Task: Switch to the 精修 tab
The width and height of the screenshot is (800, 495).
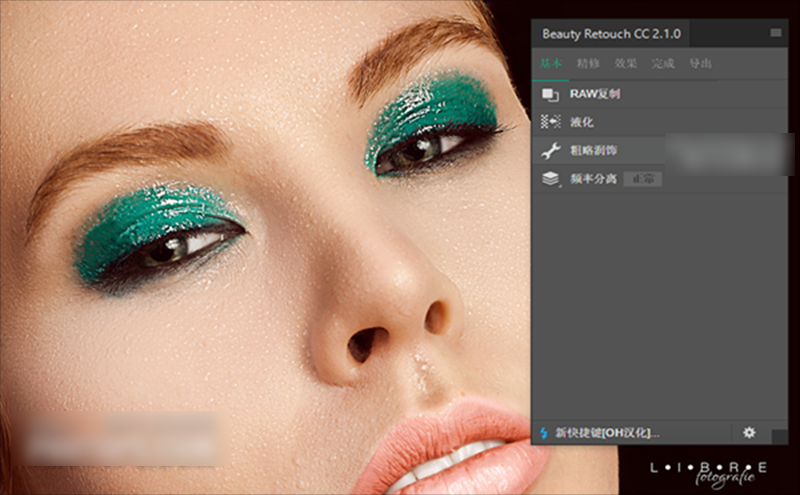Action: [x=588, y=64]
